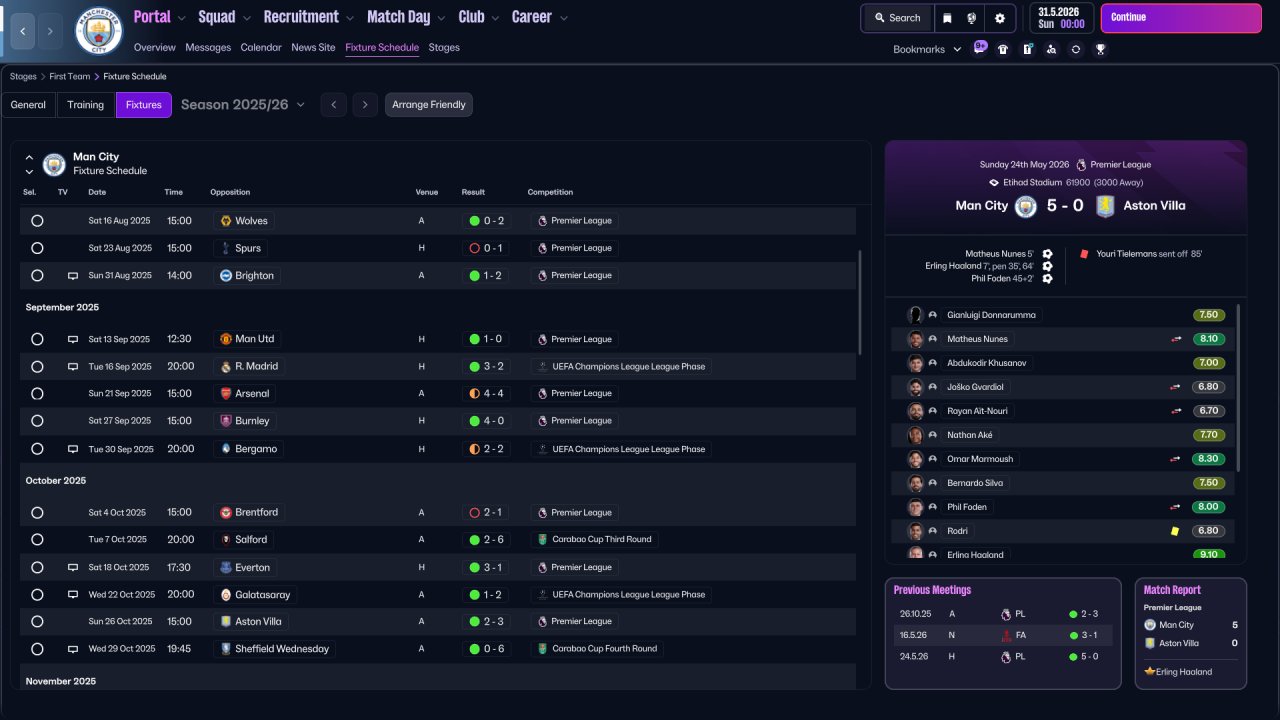This screenshot has height=720, width=1280.
Task: Click the Rodri yellow card icon
Action: pyautogui.click(x=1175, y=531)
